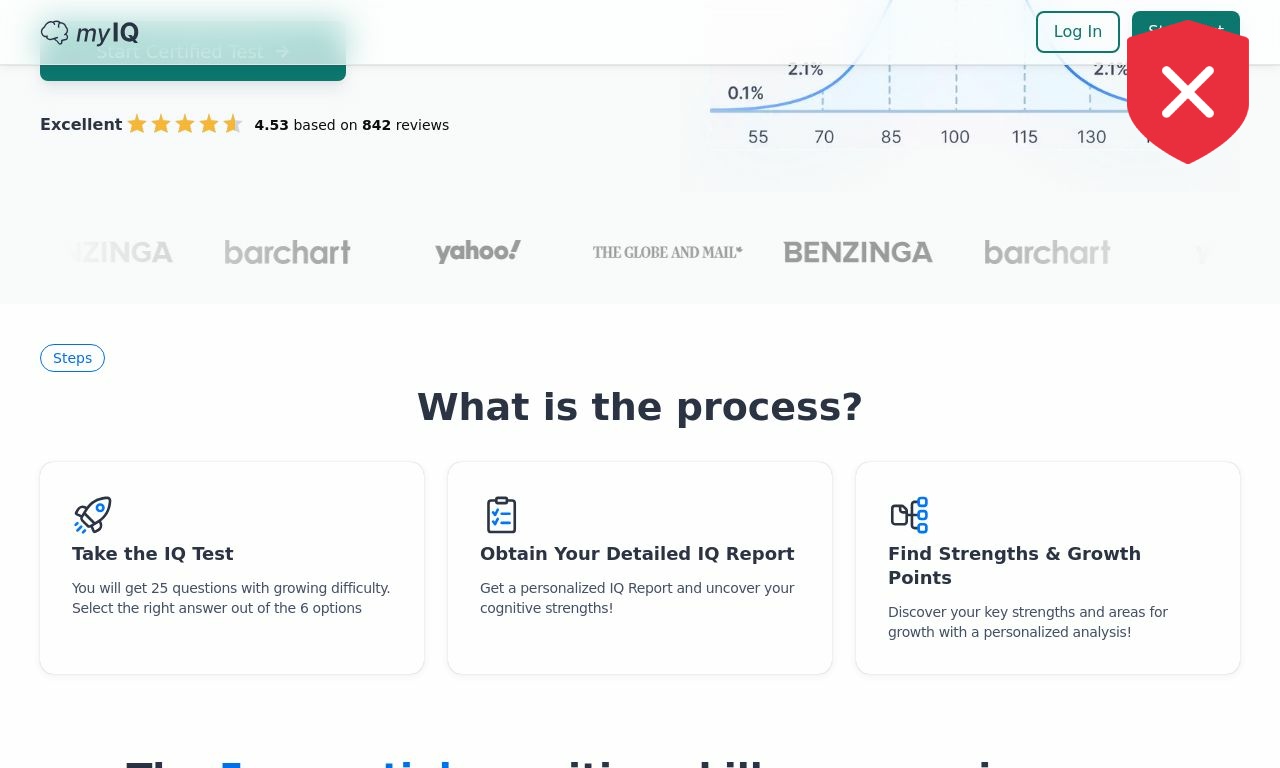Viewport: 1280px width, 768px height.
Task: Open the Take the IQ Test card
Action: coord(232,568)
